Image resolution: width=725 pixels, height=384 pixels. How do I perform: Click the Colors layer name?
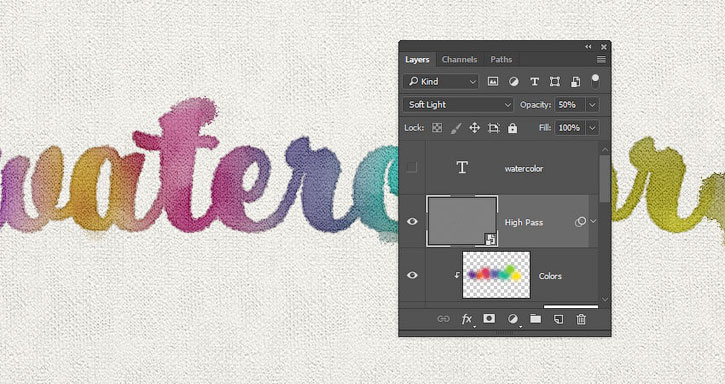[x=550, y=276]
